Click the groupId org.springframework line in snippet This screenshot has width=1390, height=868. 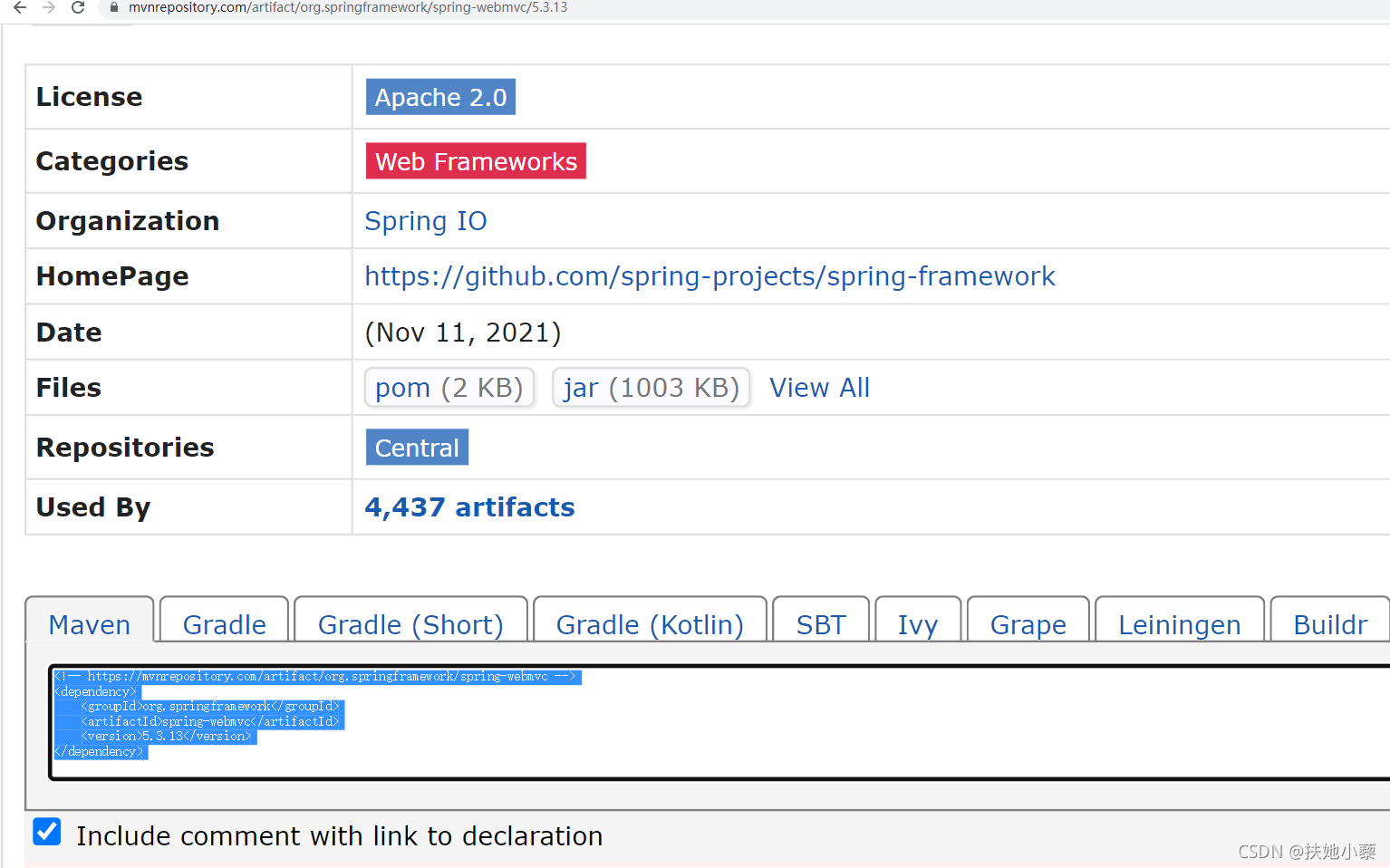tap(211, 707)
